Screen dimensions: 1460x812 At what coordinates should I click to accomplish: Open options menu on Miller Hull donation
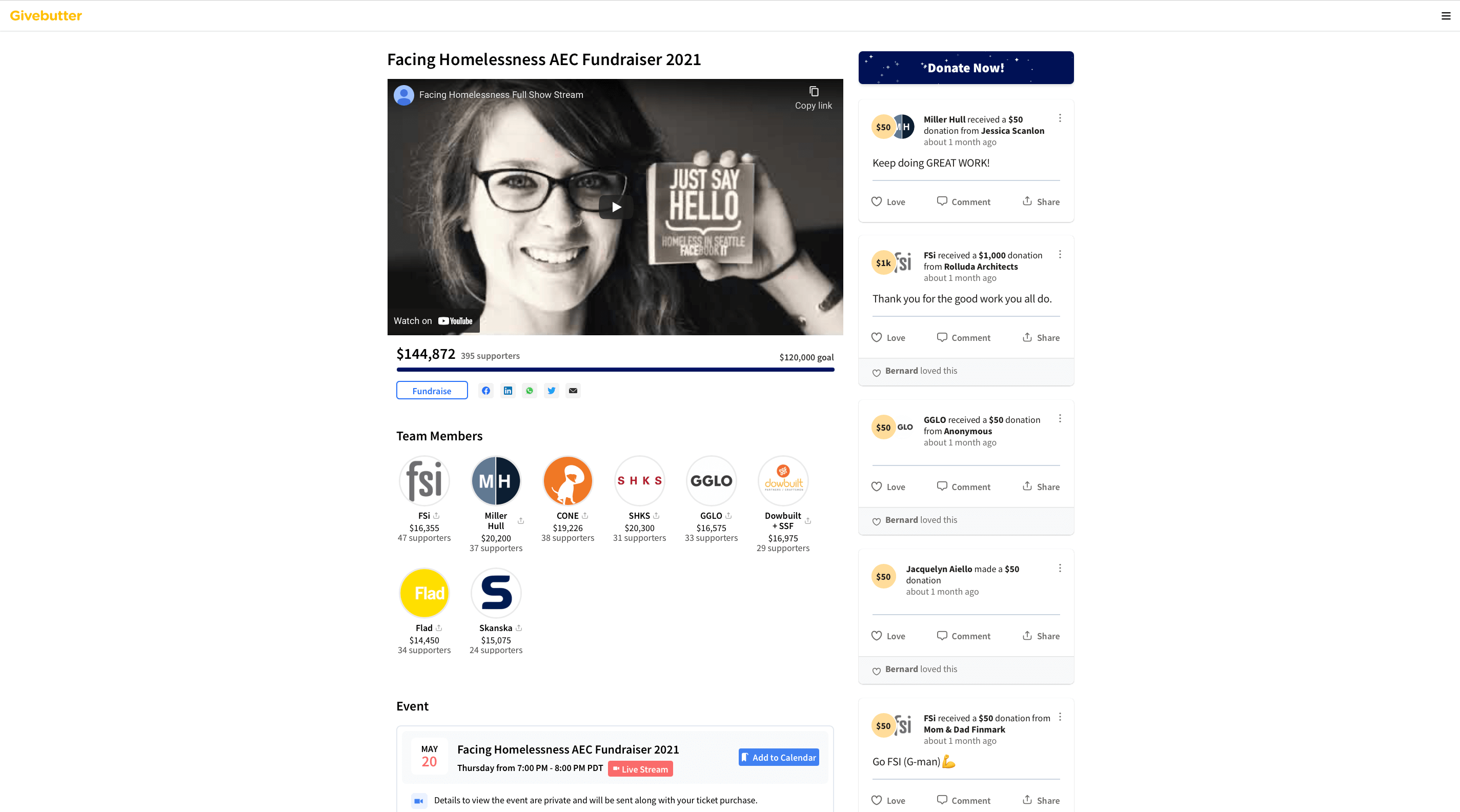(x=1060, y=118)
